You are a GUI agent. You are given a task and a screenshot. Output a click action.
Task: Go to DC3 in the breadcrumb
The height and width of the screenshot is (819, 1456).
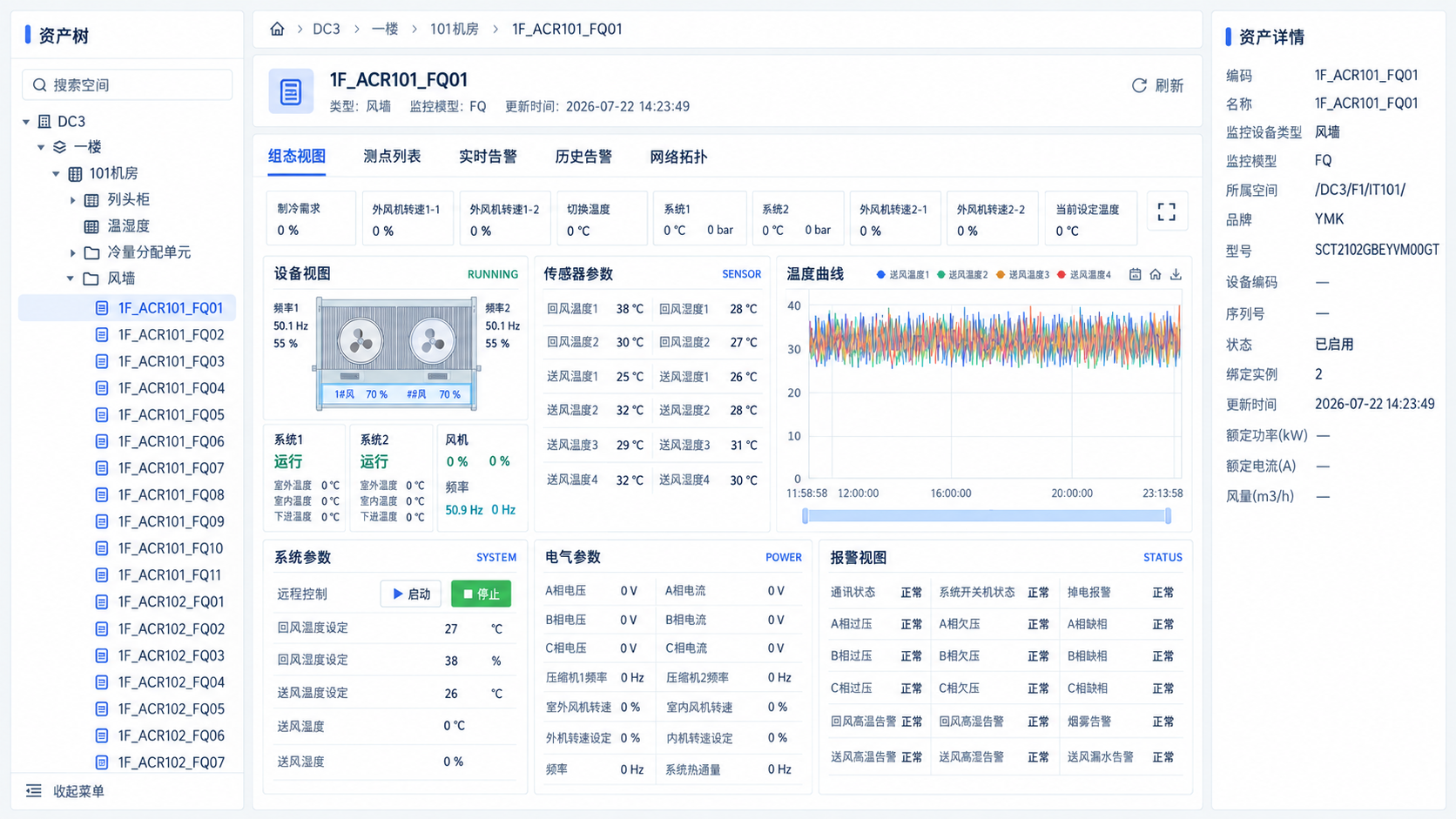tap(327, 29)
